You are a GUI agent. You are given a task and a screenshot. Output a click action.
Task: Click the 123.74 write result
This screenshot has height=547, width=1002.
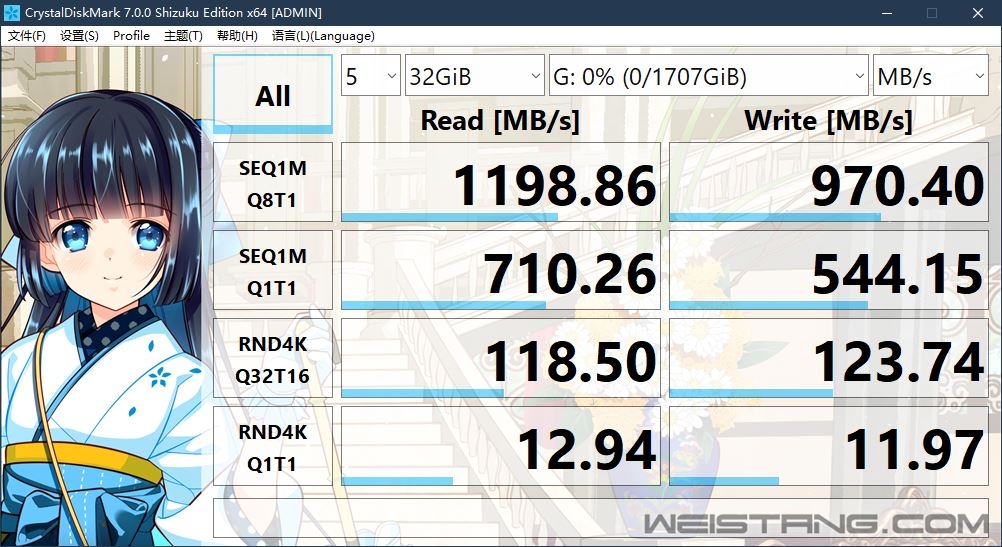pyautogui.click(x=829, y=358)
